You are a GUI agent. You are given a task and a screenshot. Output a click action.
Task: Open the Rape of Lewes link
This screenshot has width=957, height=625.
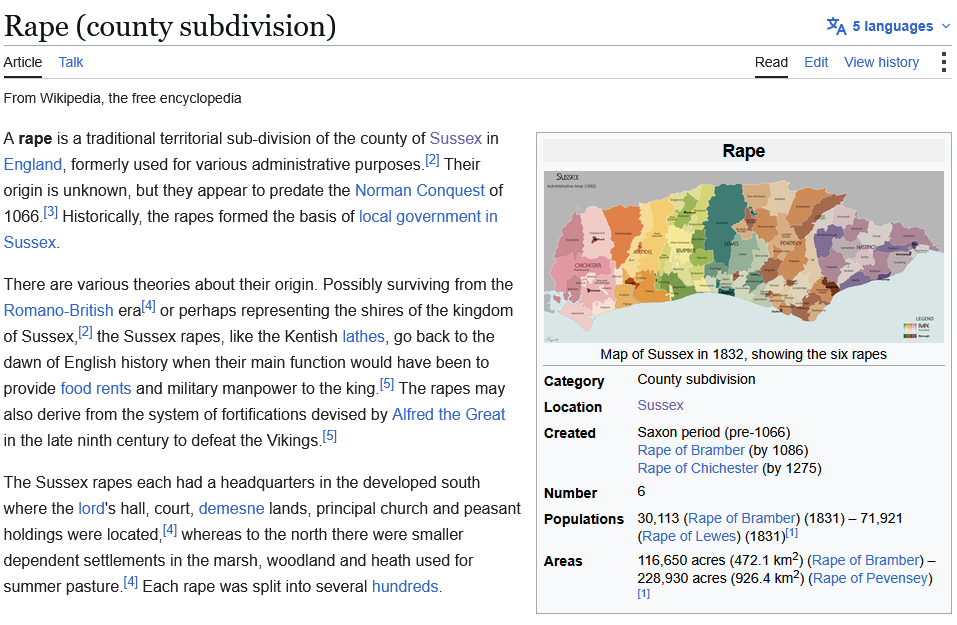[x=689, y=536]
